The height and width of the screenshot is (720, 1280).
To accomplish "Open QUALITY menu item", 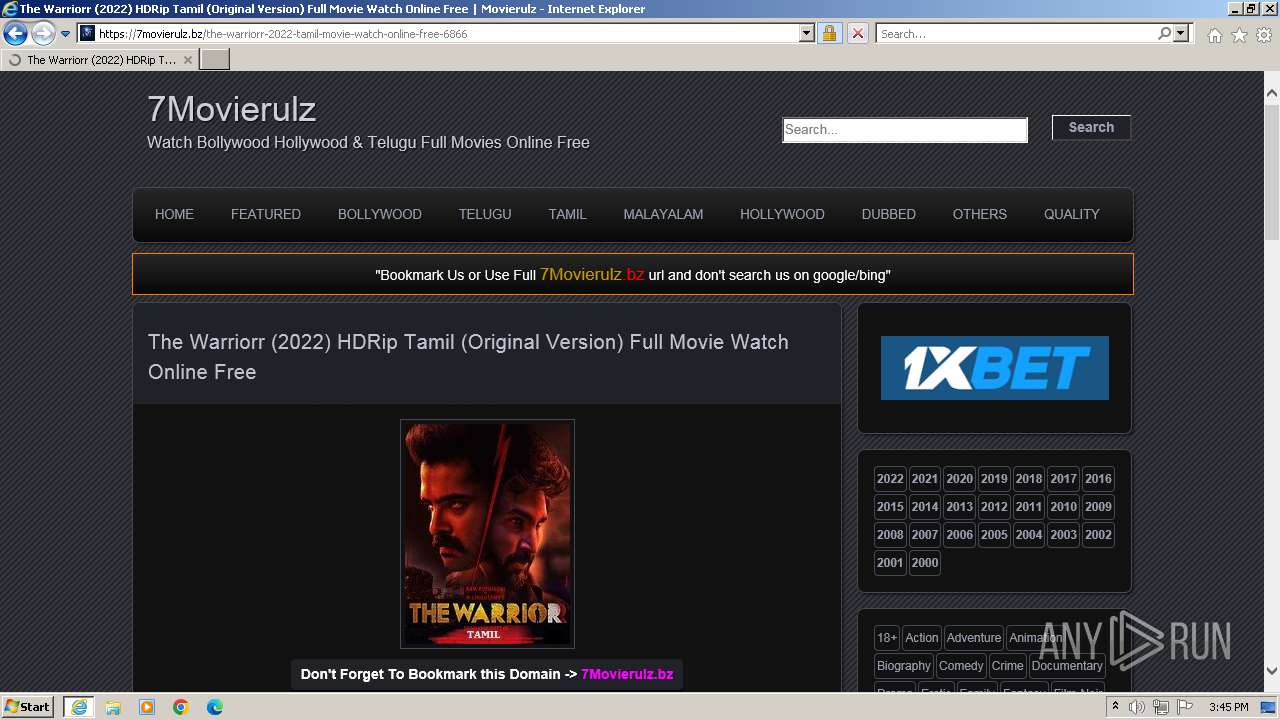I will [x=1072, y=214].
